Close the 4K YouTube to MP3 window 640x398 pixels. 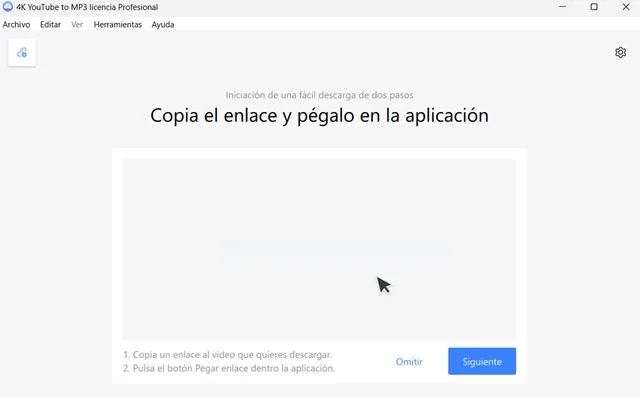click(625, 7)
